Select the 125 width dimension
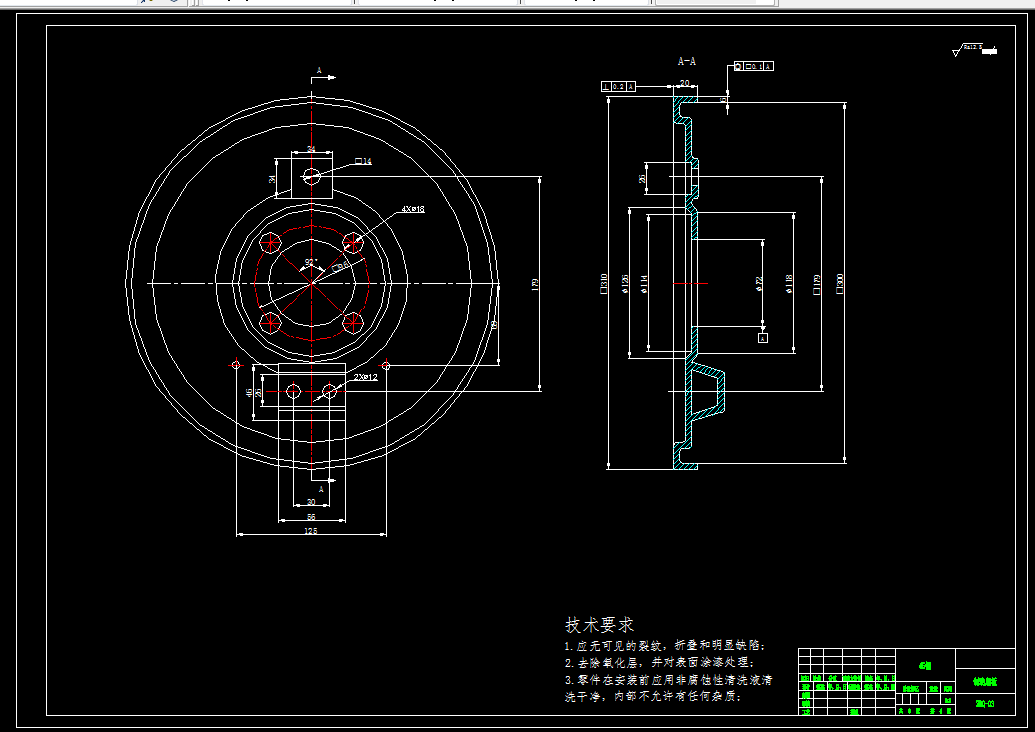This screenshot has width=1035, height=732. 311,531
